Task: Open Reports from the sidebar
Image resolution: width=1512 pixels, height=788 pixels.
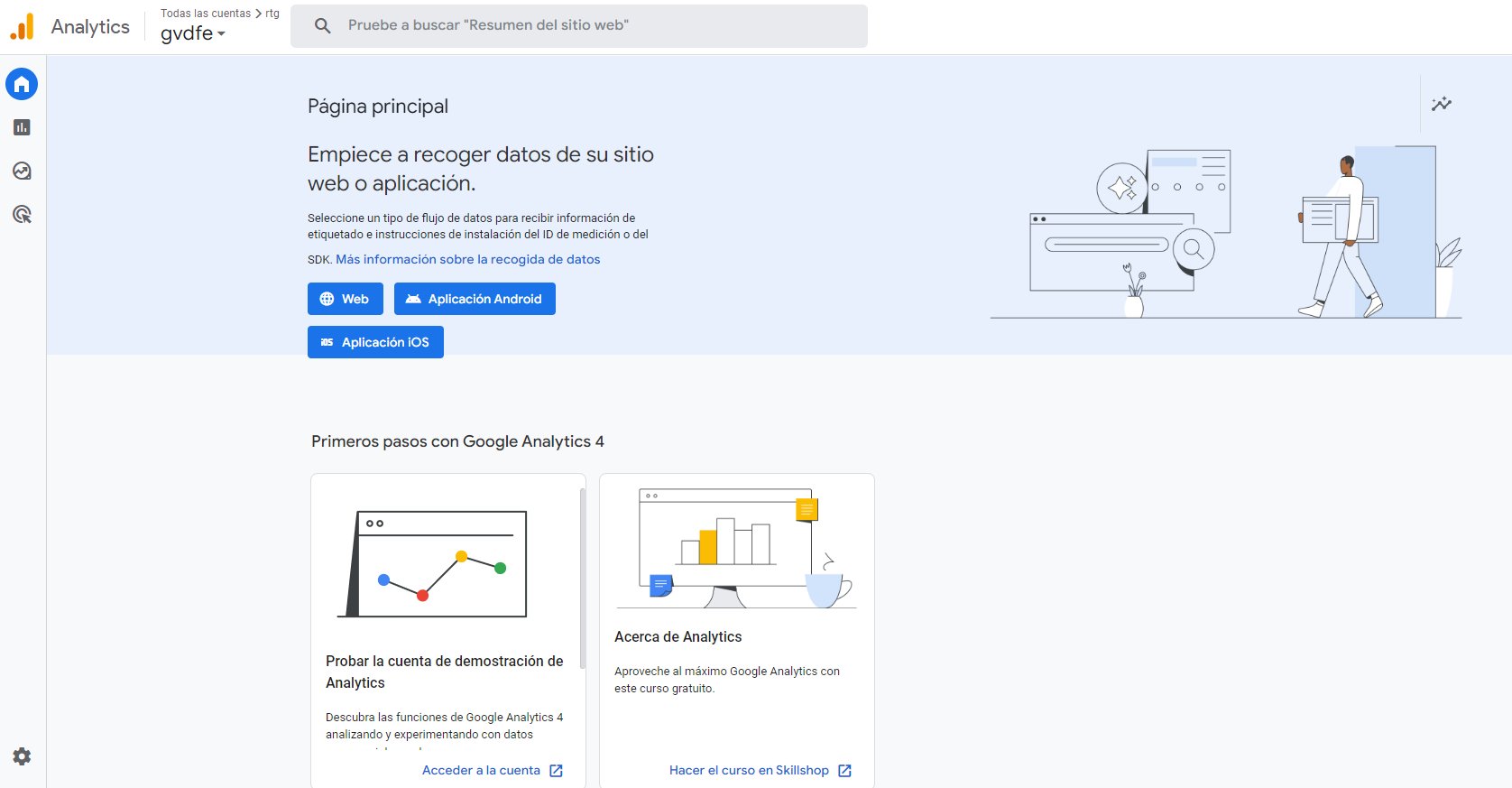Action: coord(22,127)
